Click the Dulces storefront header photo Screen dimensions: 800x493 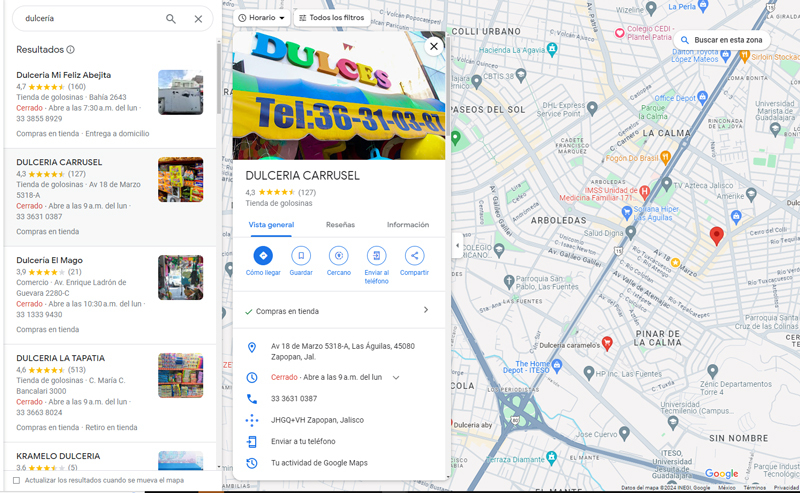pyautogui.click(x=339, y=95)
